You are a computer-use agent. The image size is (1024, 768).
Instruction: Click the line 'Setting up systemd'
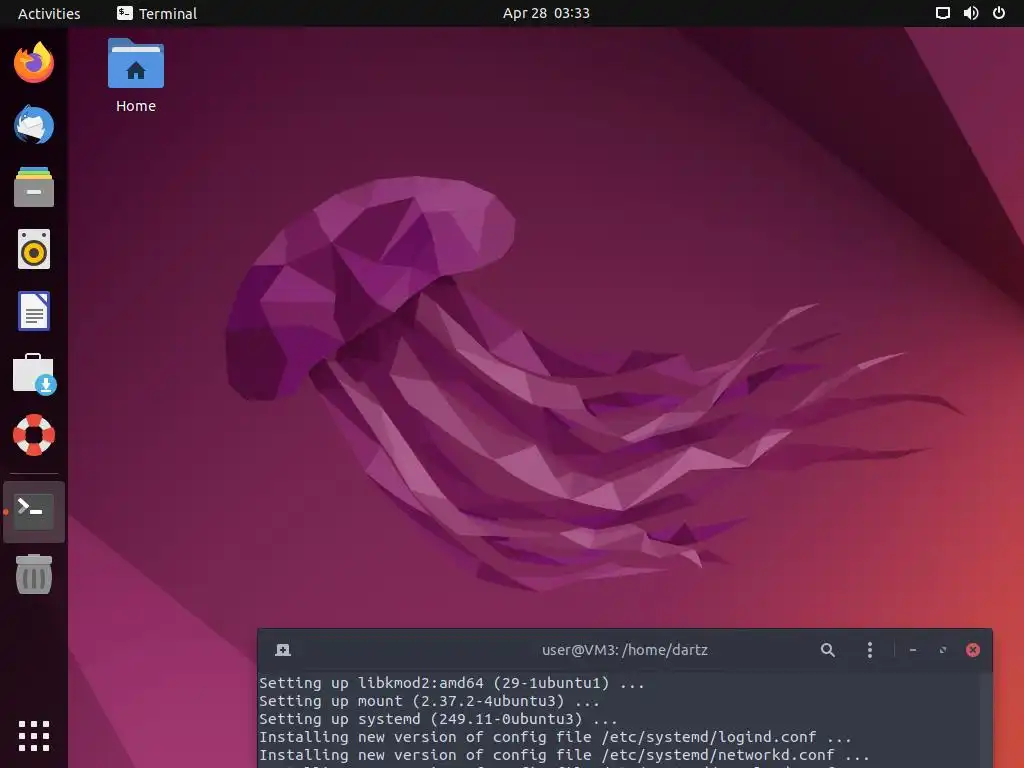click(438, 719)
